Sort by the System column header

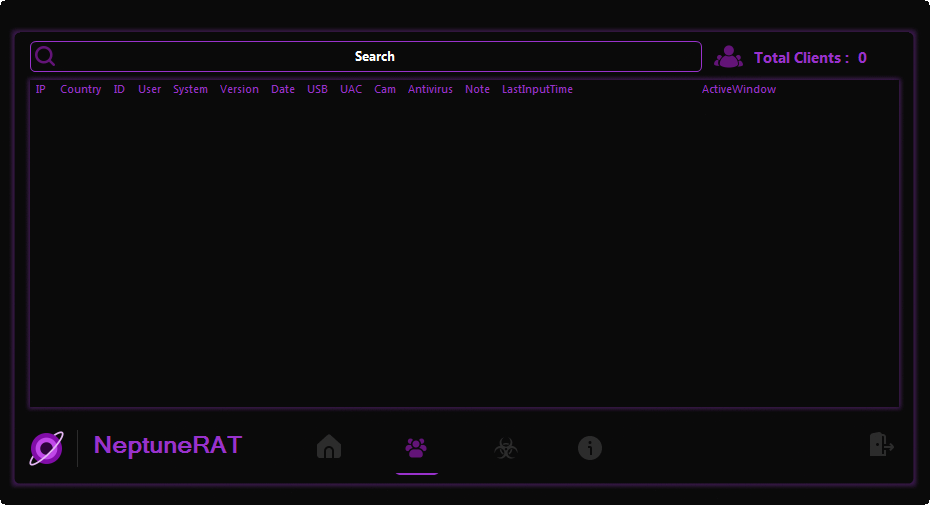(x=190, y=89)
